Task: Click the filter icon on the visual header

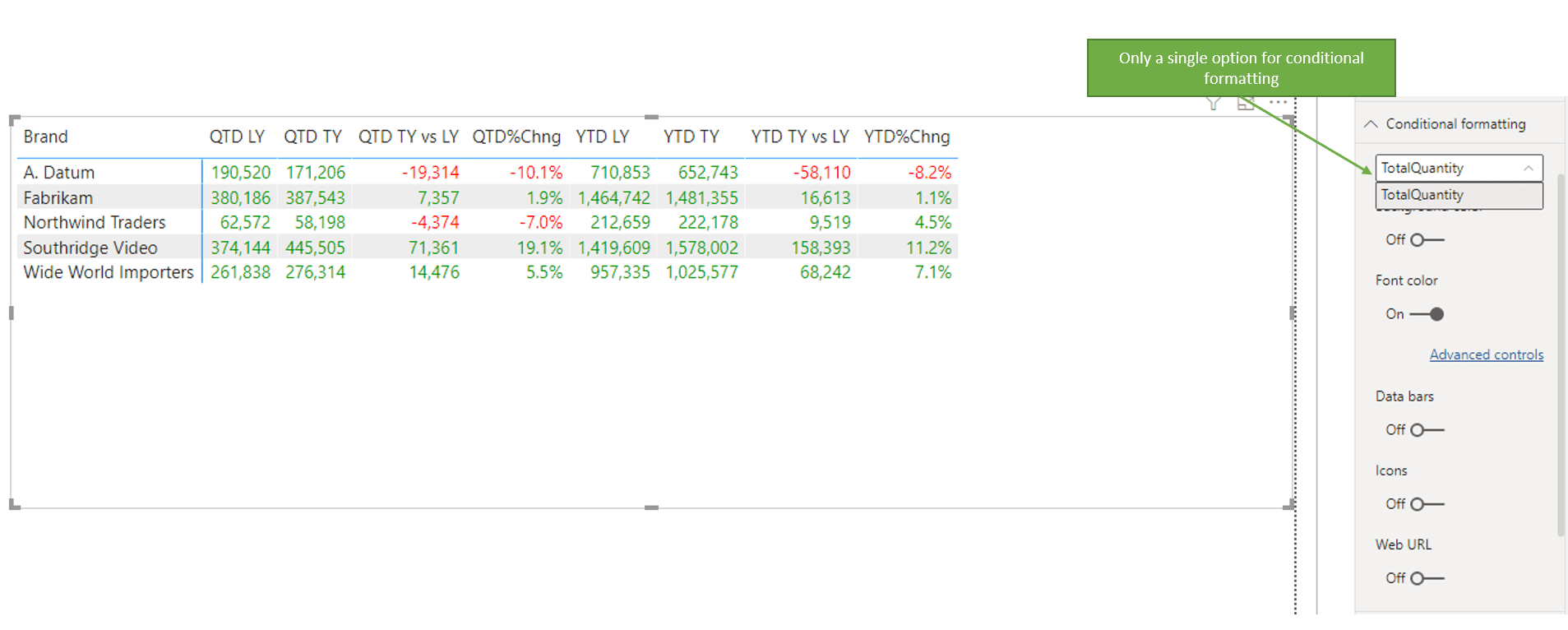Action: (1213, 104)
